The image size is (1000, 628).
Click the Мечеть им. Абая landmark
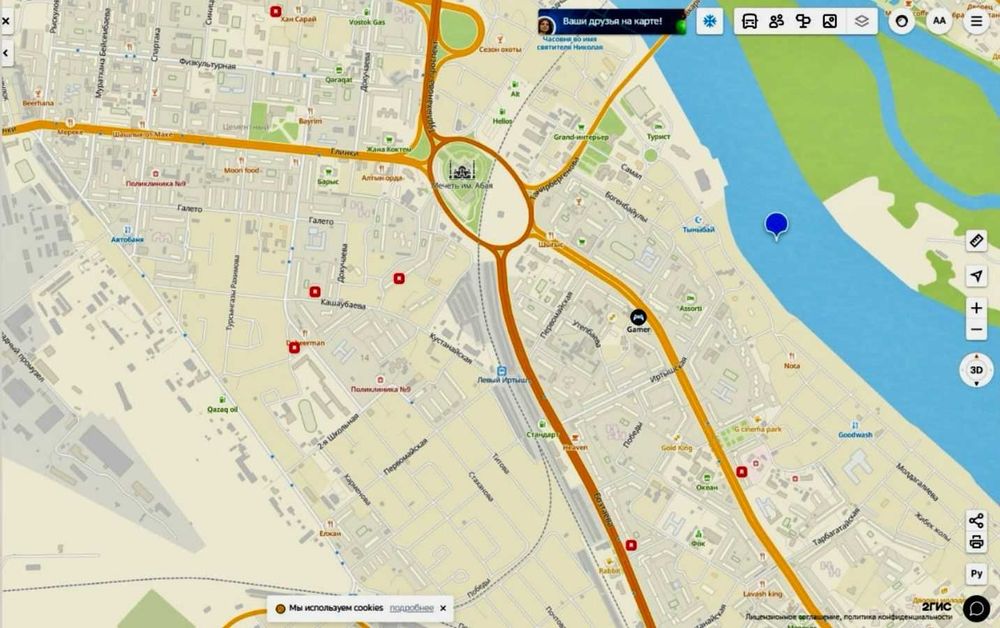point(460,170)
